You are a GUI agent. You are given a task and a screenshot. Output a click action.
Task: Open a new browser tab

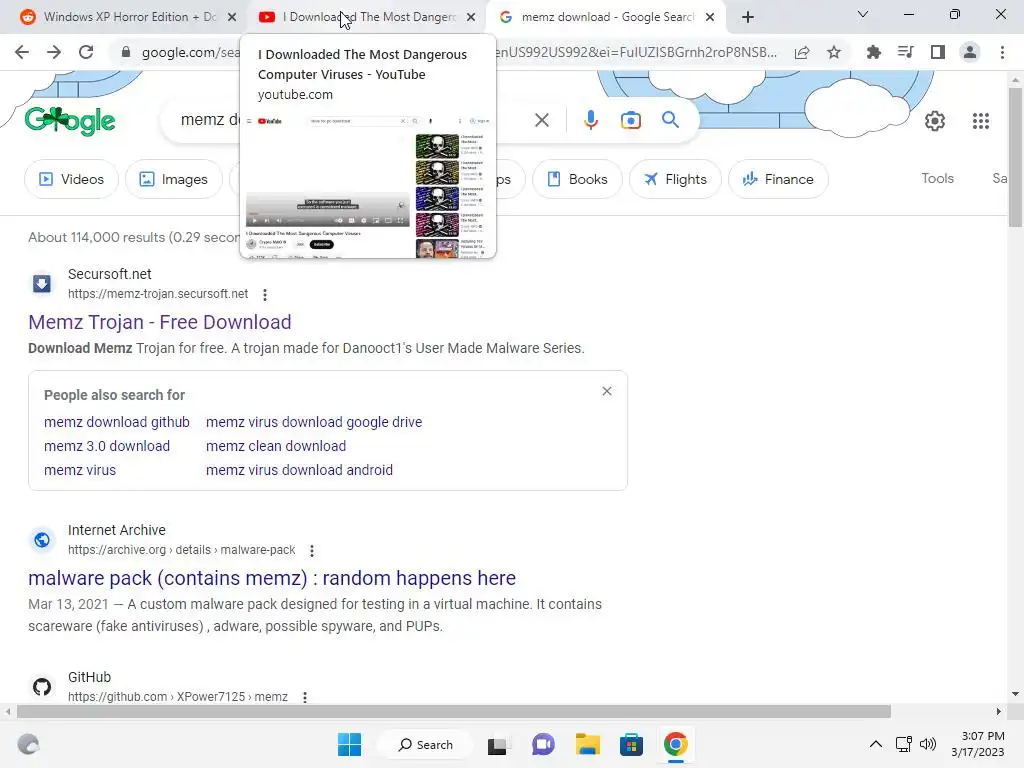pos(748,17)
